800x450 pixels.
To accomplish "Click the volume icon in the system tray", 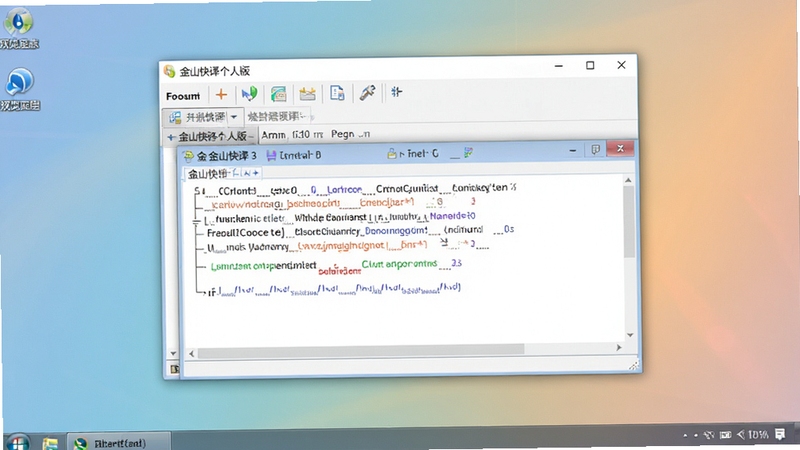I will click(741, 435).
